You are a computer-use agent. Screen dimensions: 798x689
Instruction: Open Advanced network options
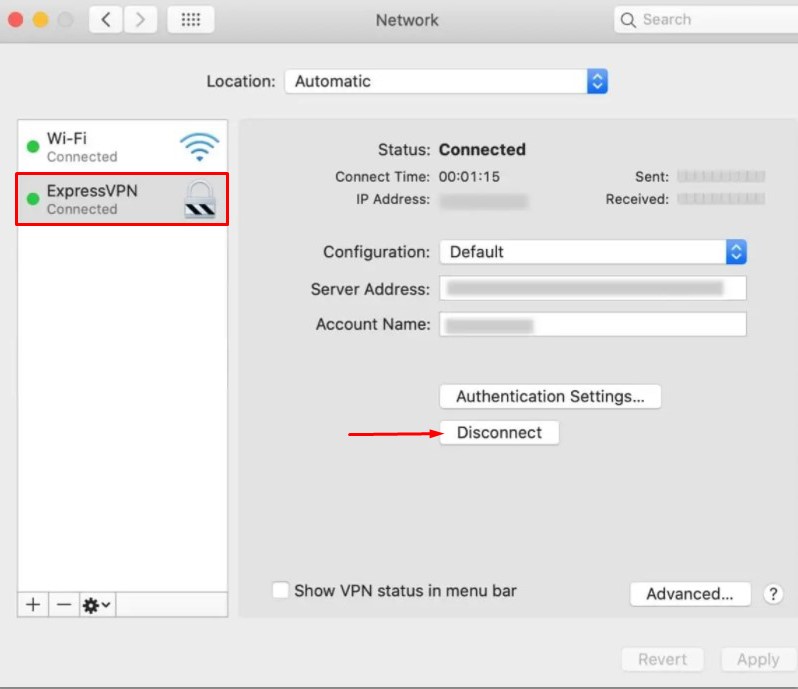tap(690, 594)
